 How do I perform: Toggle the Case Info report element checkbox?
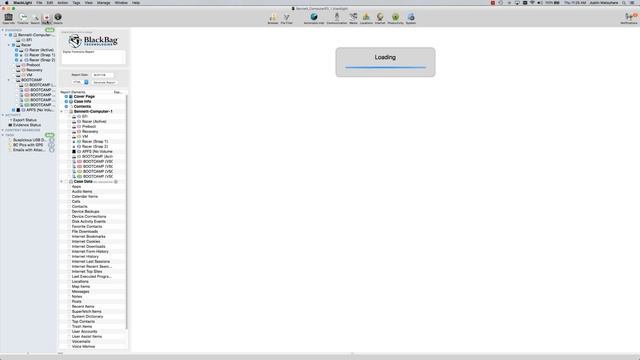pyautogui.click(x=66, y=101)
